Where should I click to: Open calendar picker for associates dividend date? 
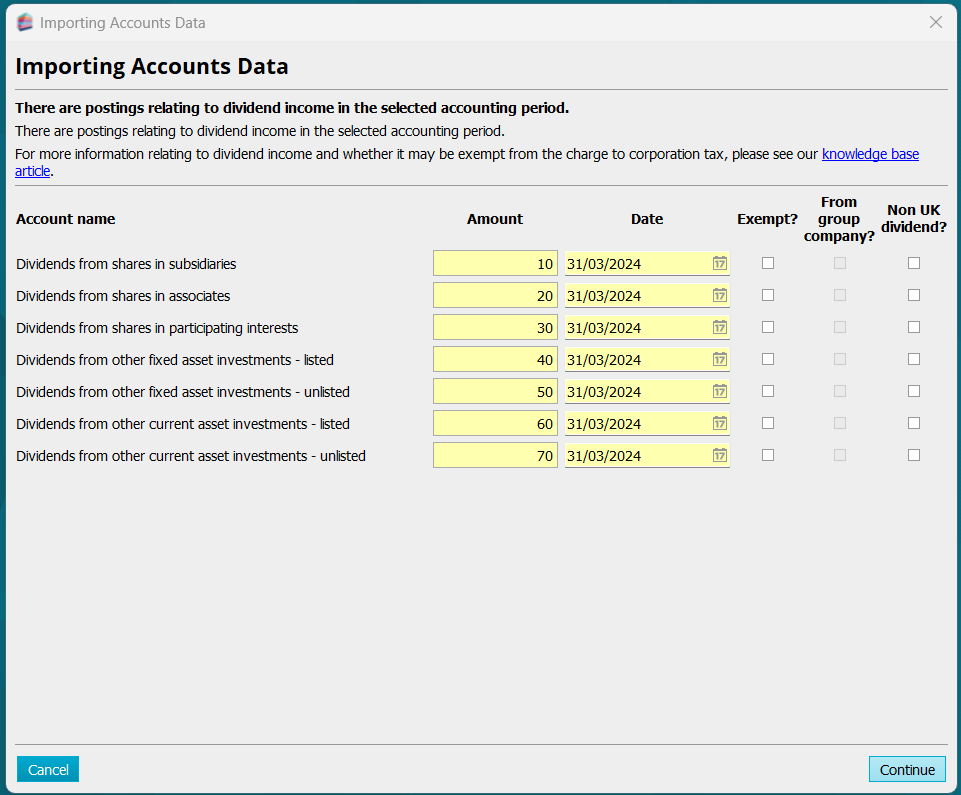coord(719,296)
